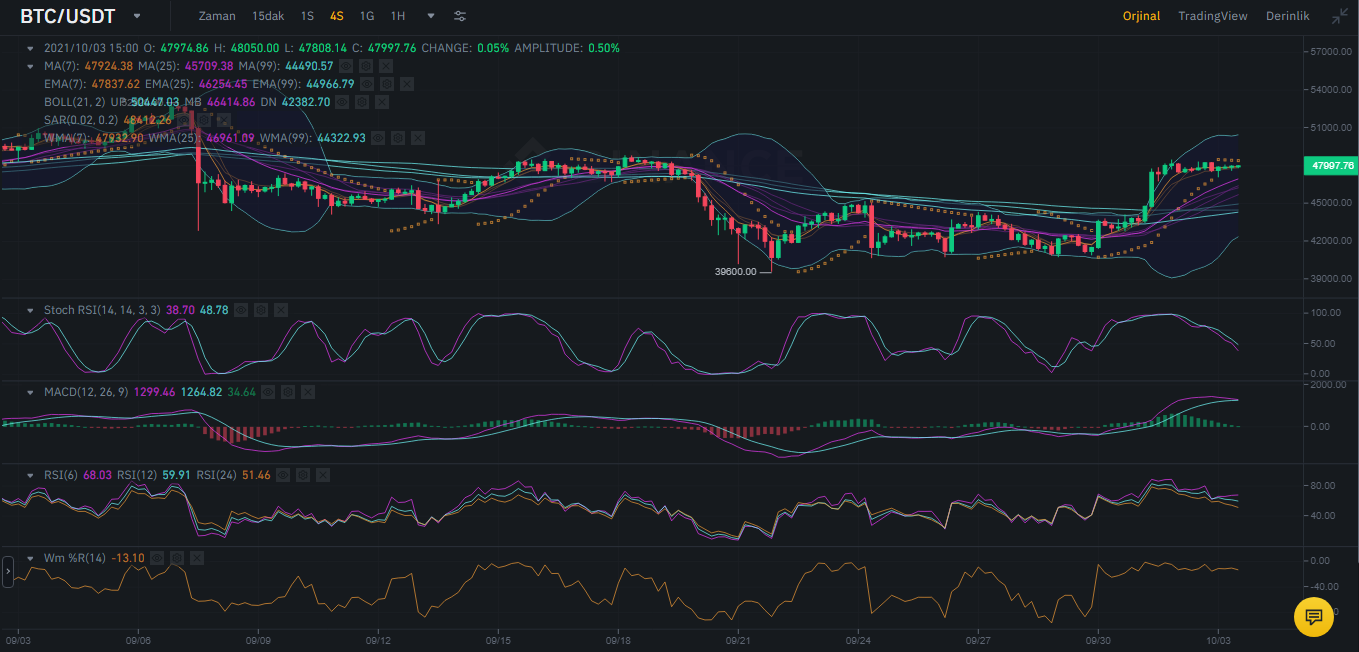Select the 15dak time interval
This screenshot has width=1359, height=652.
[267, 16]
